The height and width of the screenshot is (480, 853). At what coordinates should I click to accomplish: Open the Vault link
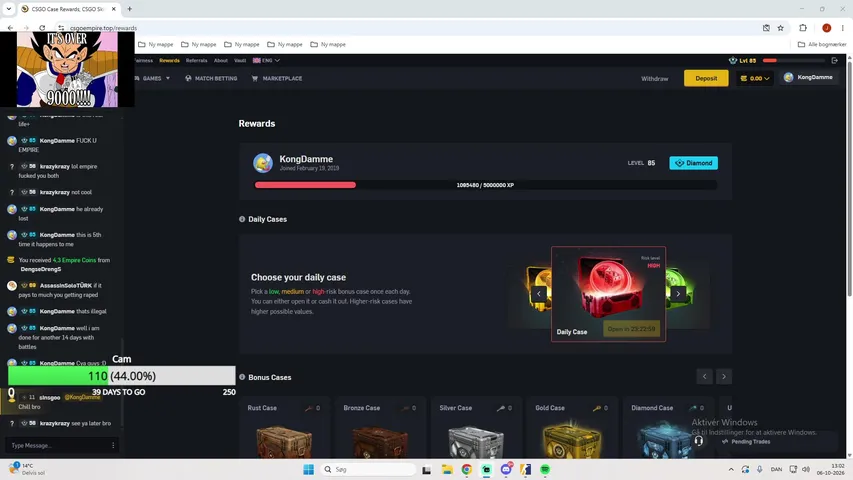pos(240,60)
